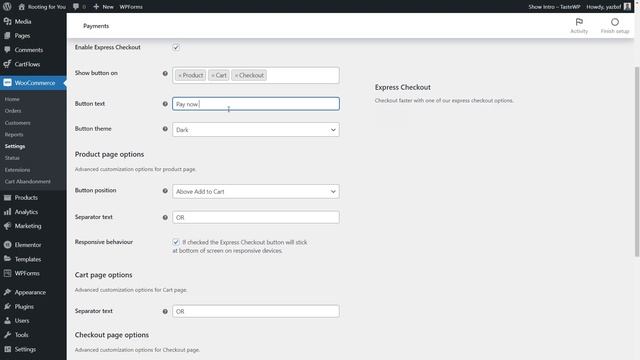Click the Users icon in sidebar

[7, 320]
